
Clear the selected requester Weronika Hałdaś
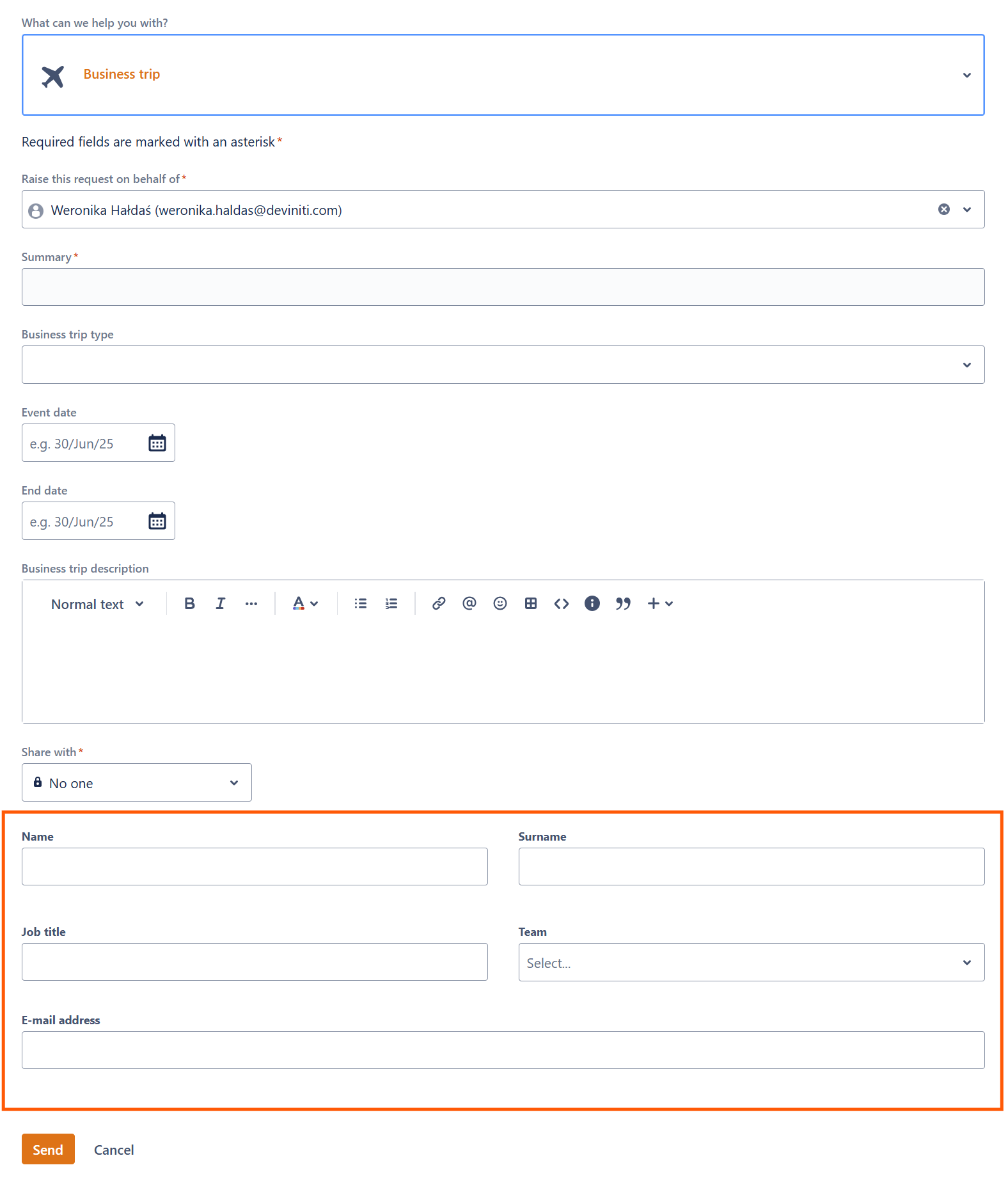pos(944,209)
